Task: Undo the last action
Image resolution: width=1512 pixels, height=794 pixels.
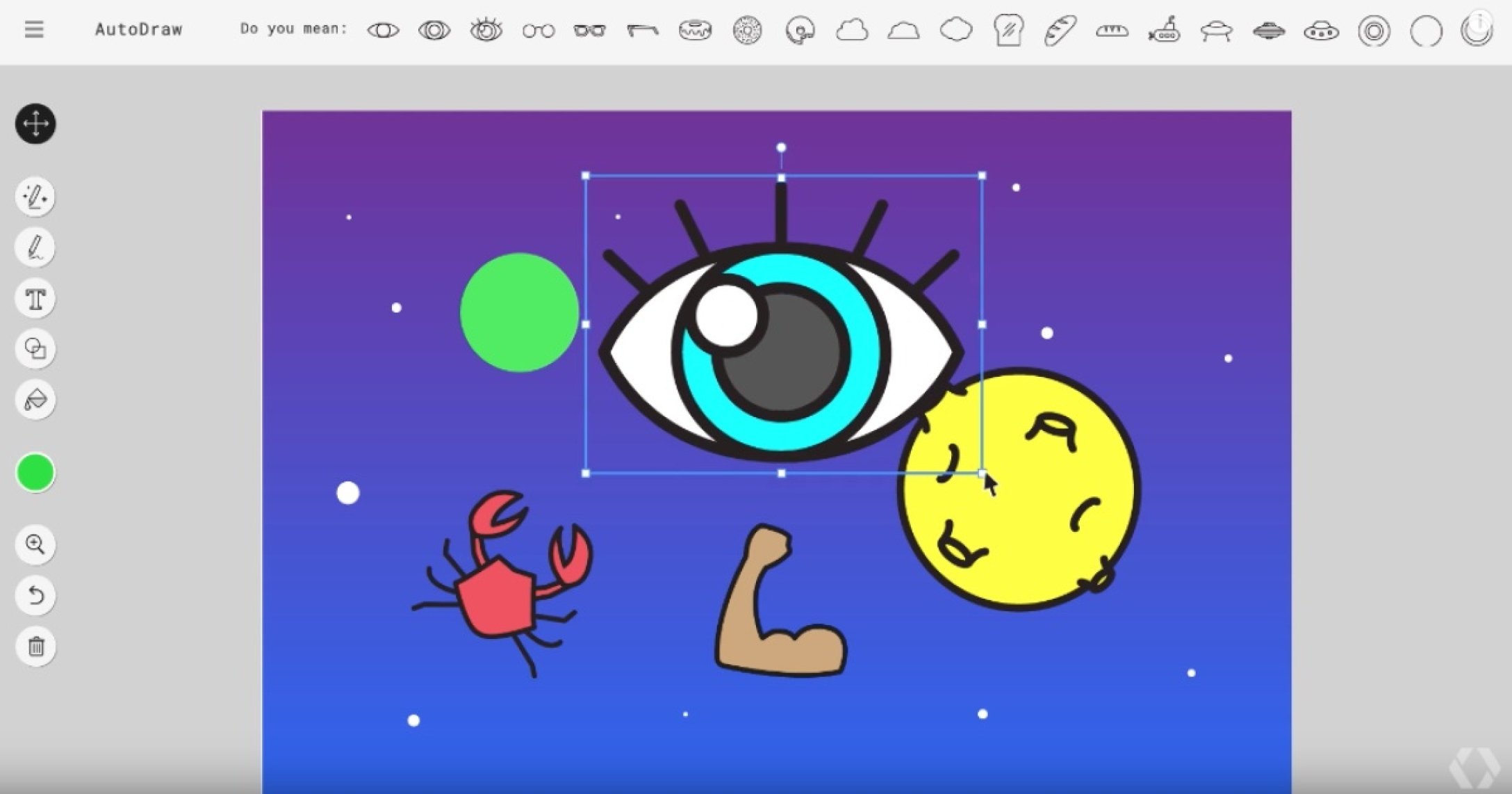Action: tap(35, 595)
